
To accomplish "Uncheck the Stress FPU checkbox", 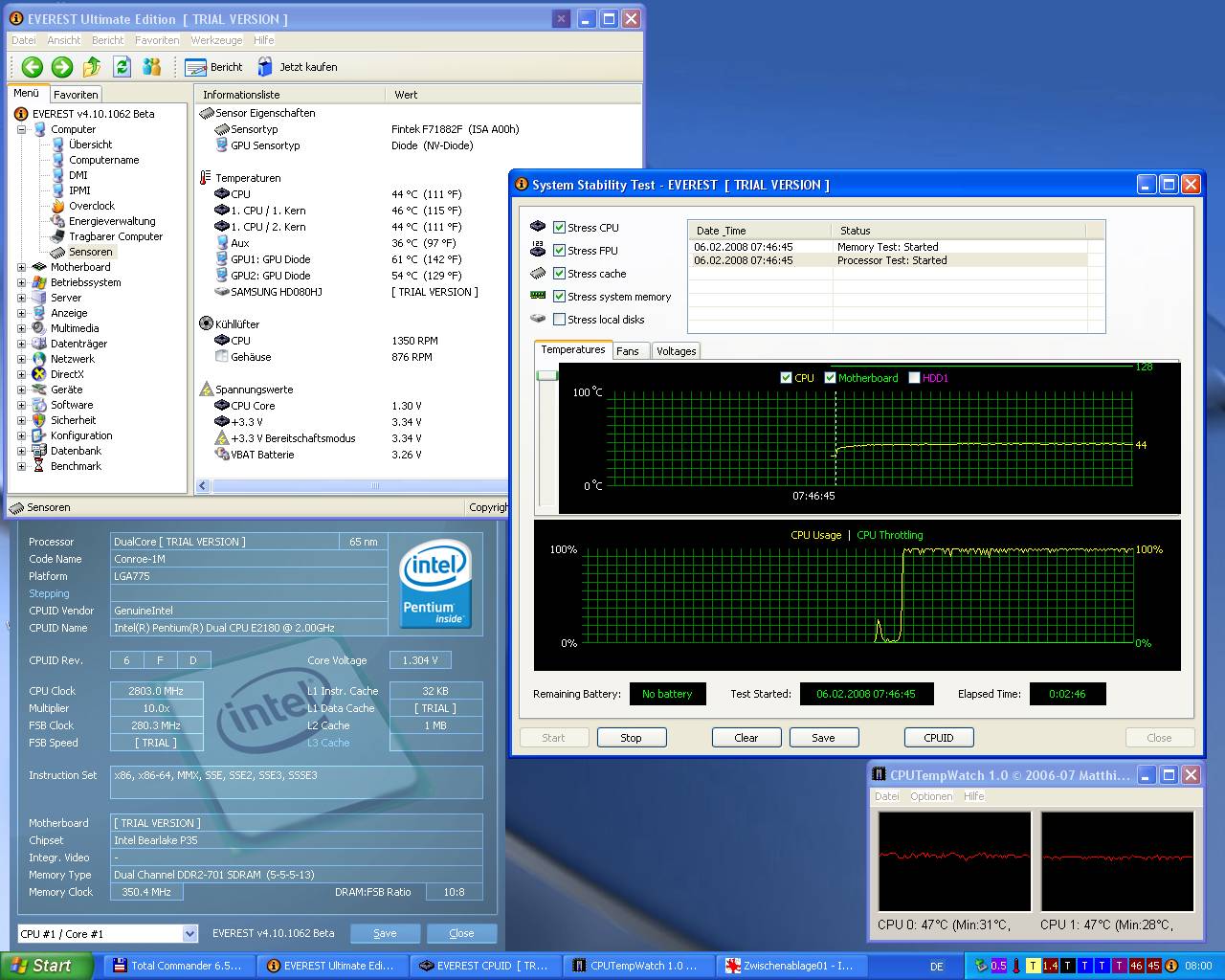I will [x=560, y=251].
